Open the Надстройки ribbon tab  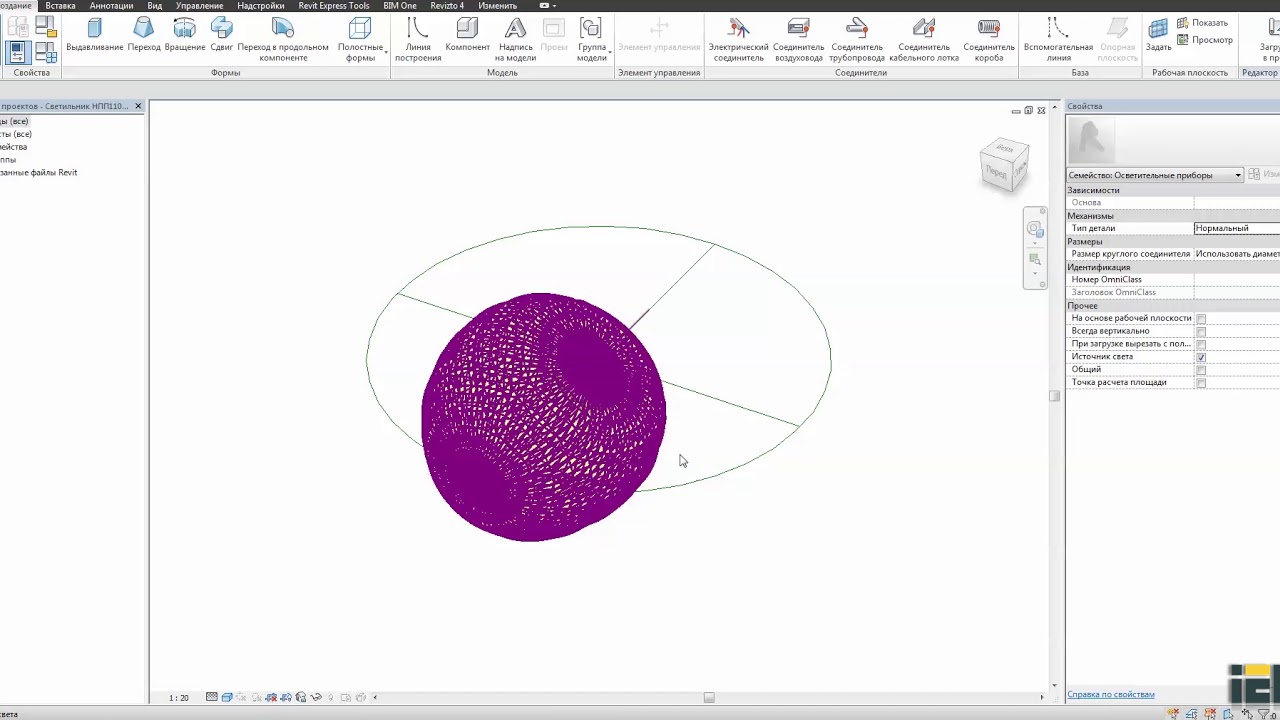tap(260, 6)
